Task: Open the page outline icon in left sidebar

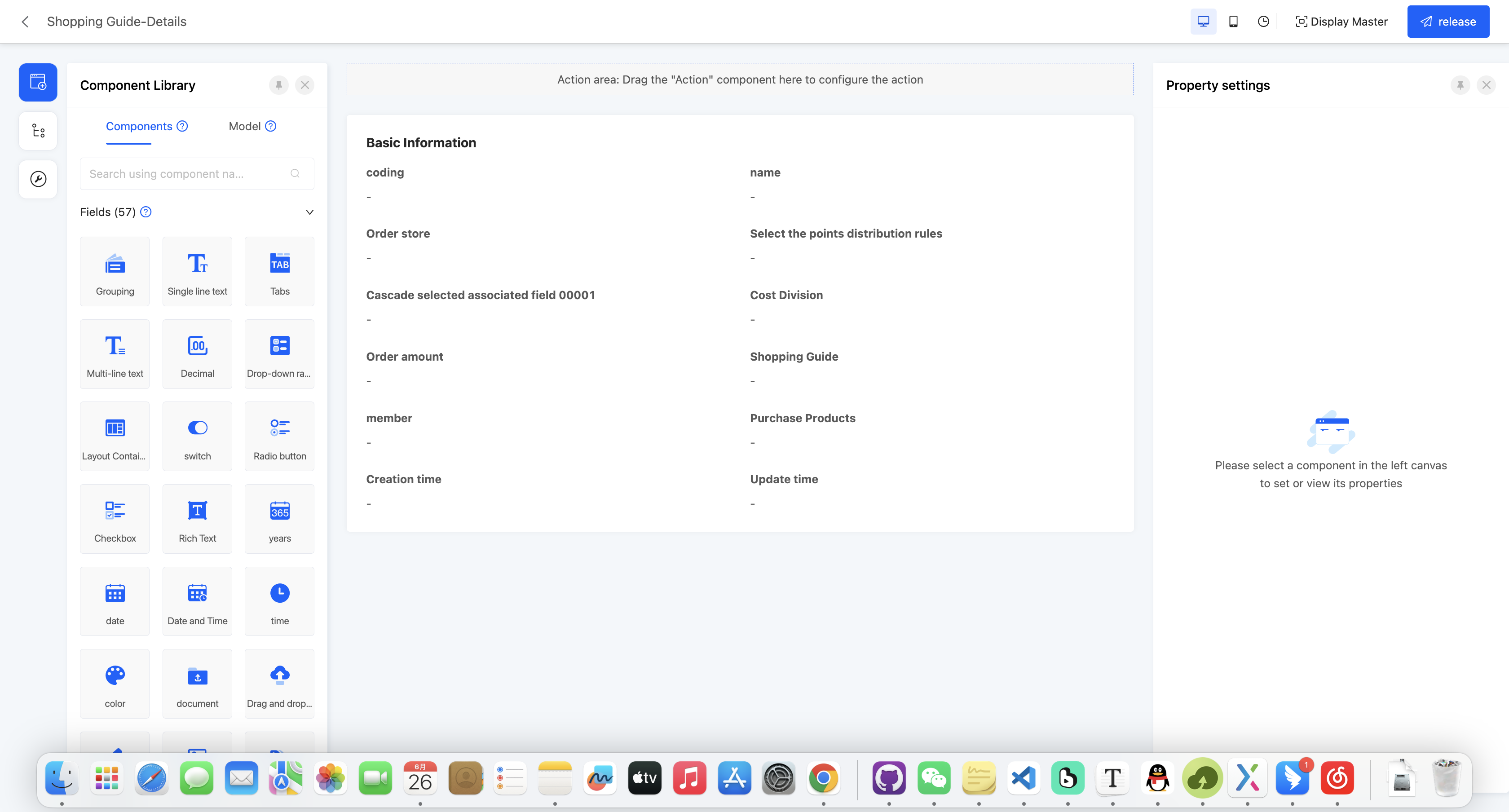Action: click(37, 130)
